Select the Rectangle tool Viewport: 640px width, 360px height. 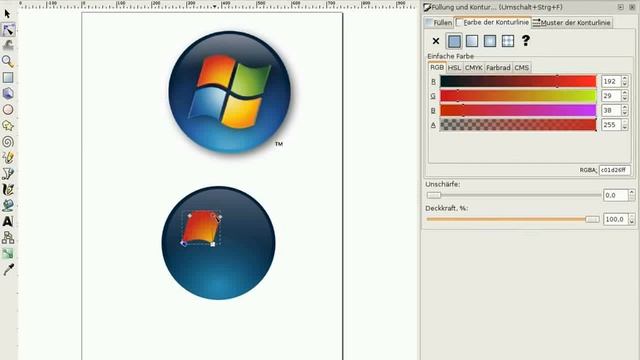point(8,78)
